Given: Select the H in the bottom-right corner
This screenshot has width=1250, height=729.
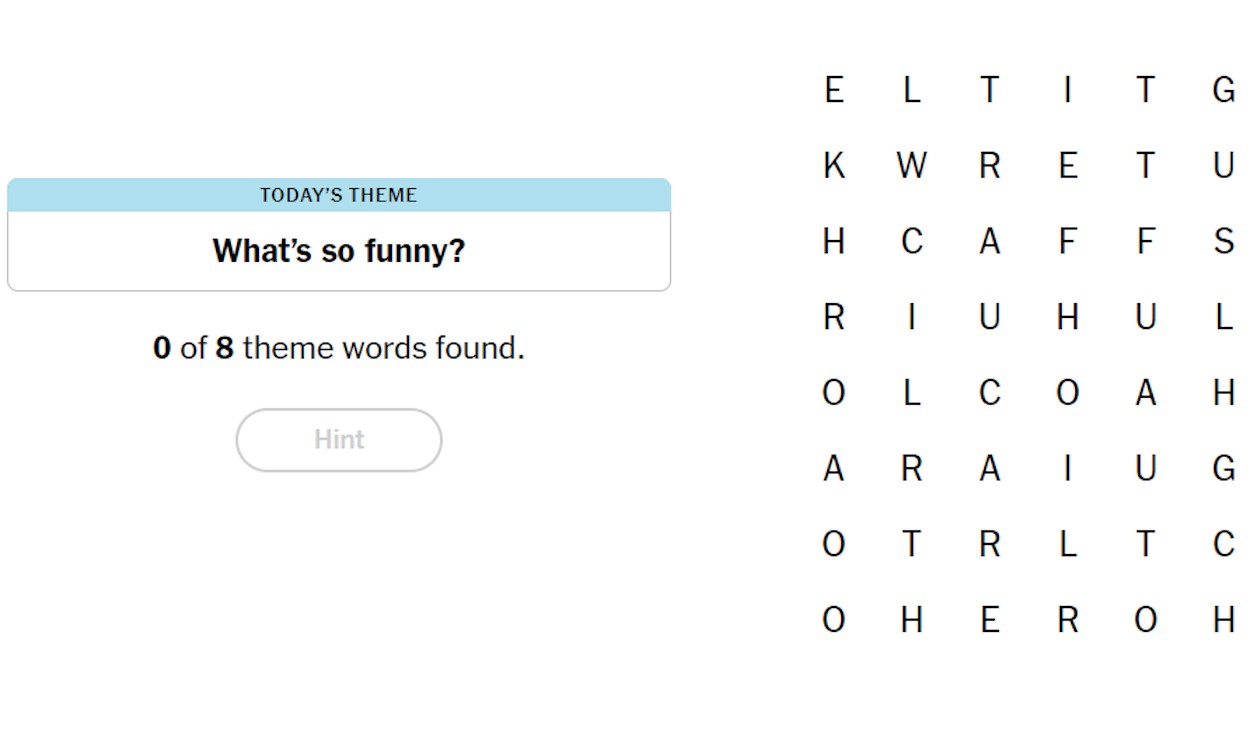Looking at the screenshot, I should [x=1224, y=620].
